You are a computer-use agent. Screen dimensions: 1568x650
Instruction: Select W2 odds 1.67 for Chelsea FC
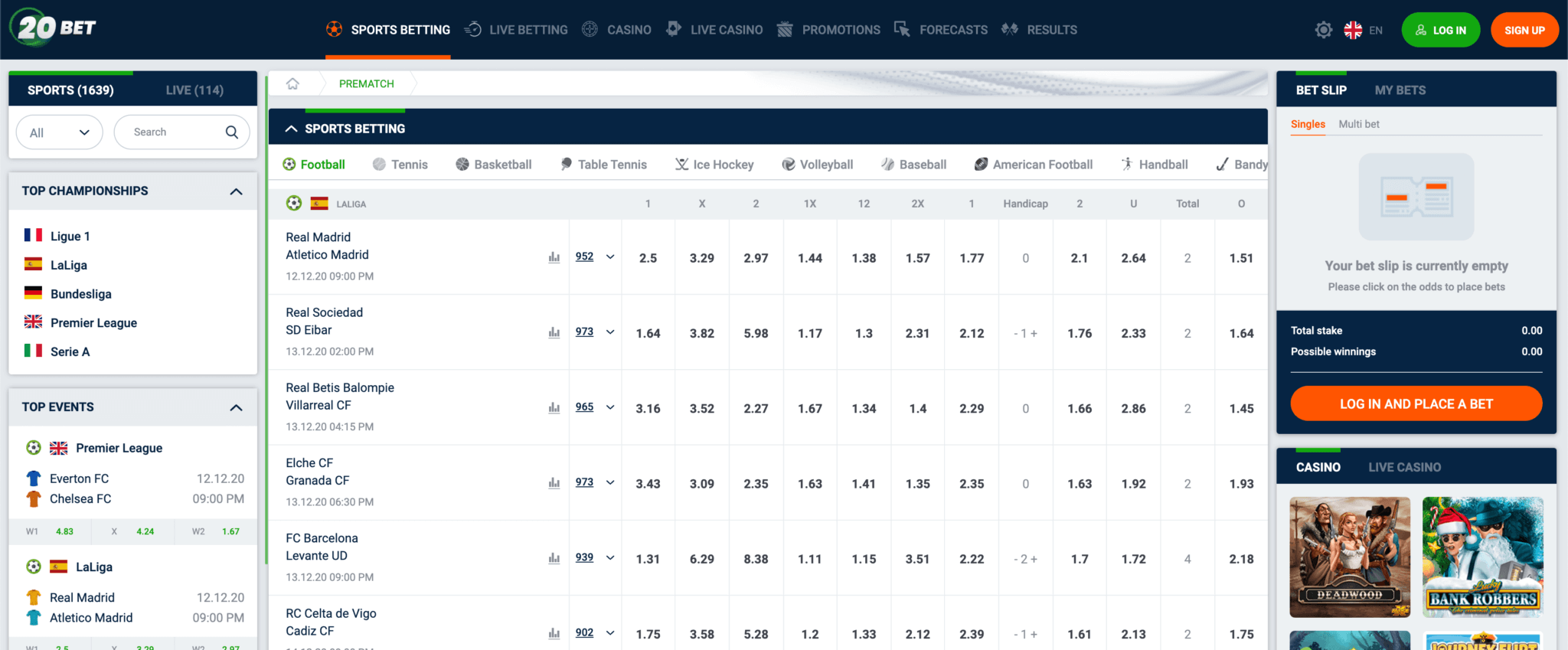(x=230, y=531)
